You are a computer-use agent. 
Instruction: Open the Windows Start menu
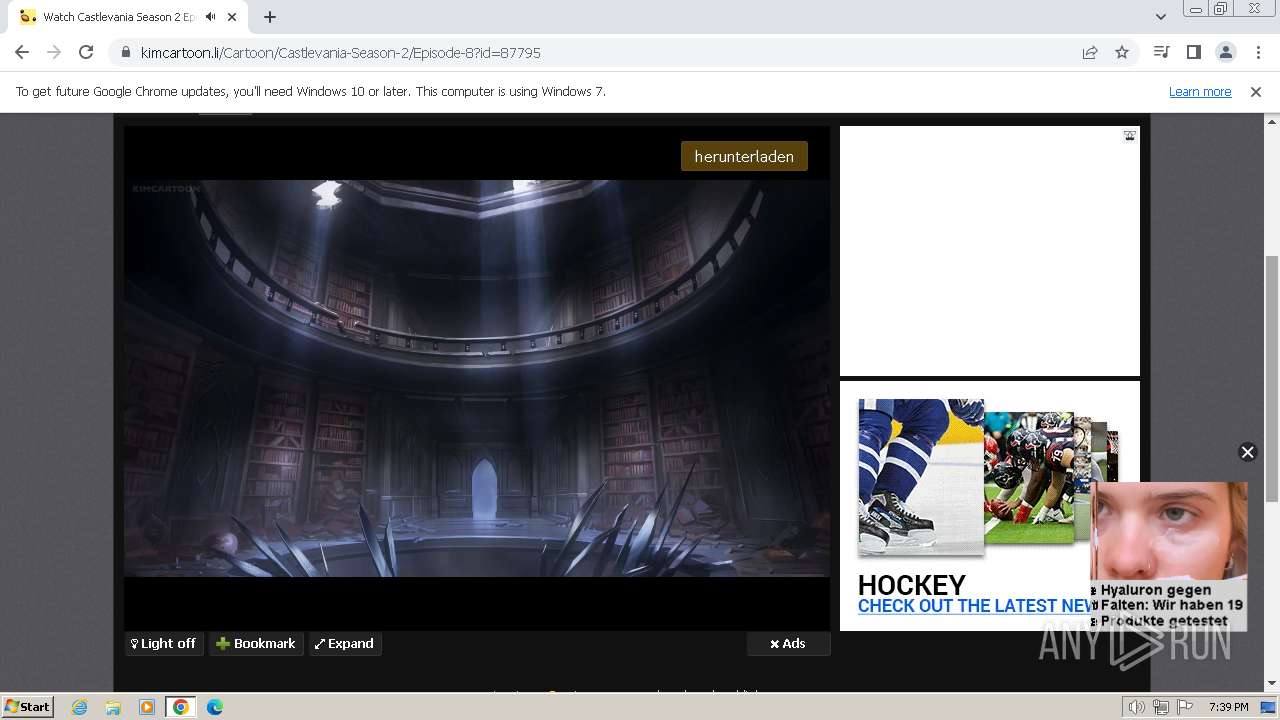(27, 707)
